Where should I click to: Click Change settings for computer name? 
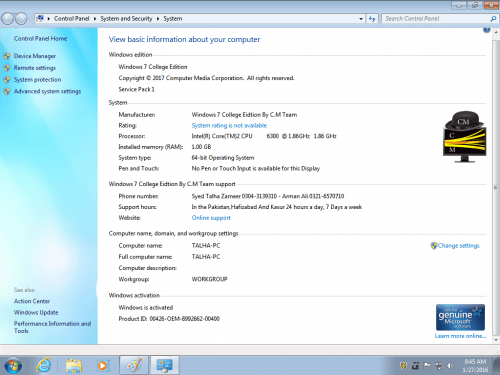click(x=459, y=246)
